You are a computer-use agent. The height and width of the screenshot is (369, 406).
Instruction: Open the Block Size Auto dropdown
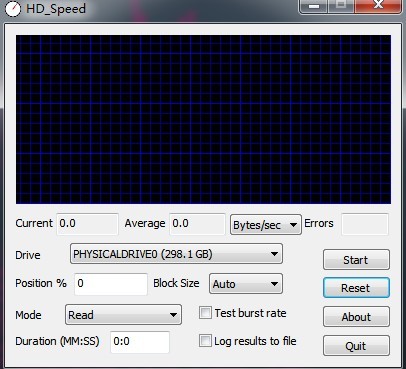pos(246,284)
